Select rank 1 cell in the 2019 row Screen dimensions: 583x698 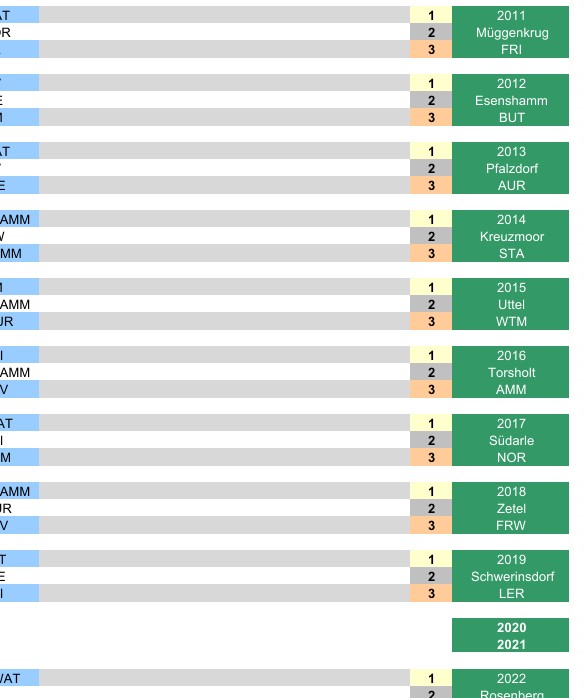click(x=431, y=559)
